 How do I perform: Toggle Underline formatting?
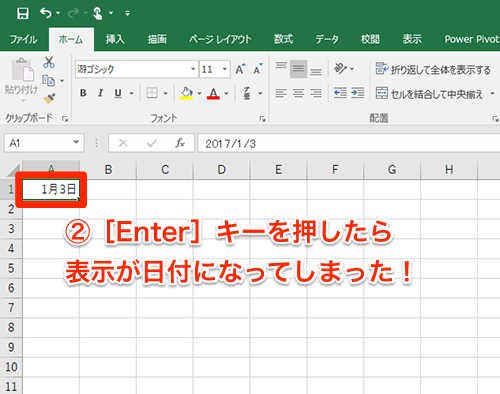click(x=118, y=93)
